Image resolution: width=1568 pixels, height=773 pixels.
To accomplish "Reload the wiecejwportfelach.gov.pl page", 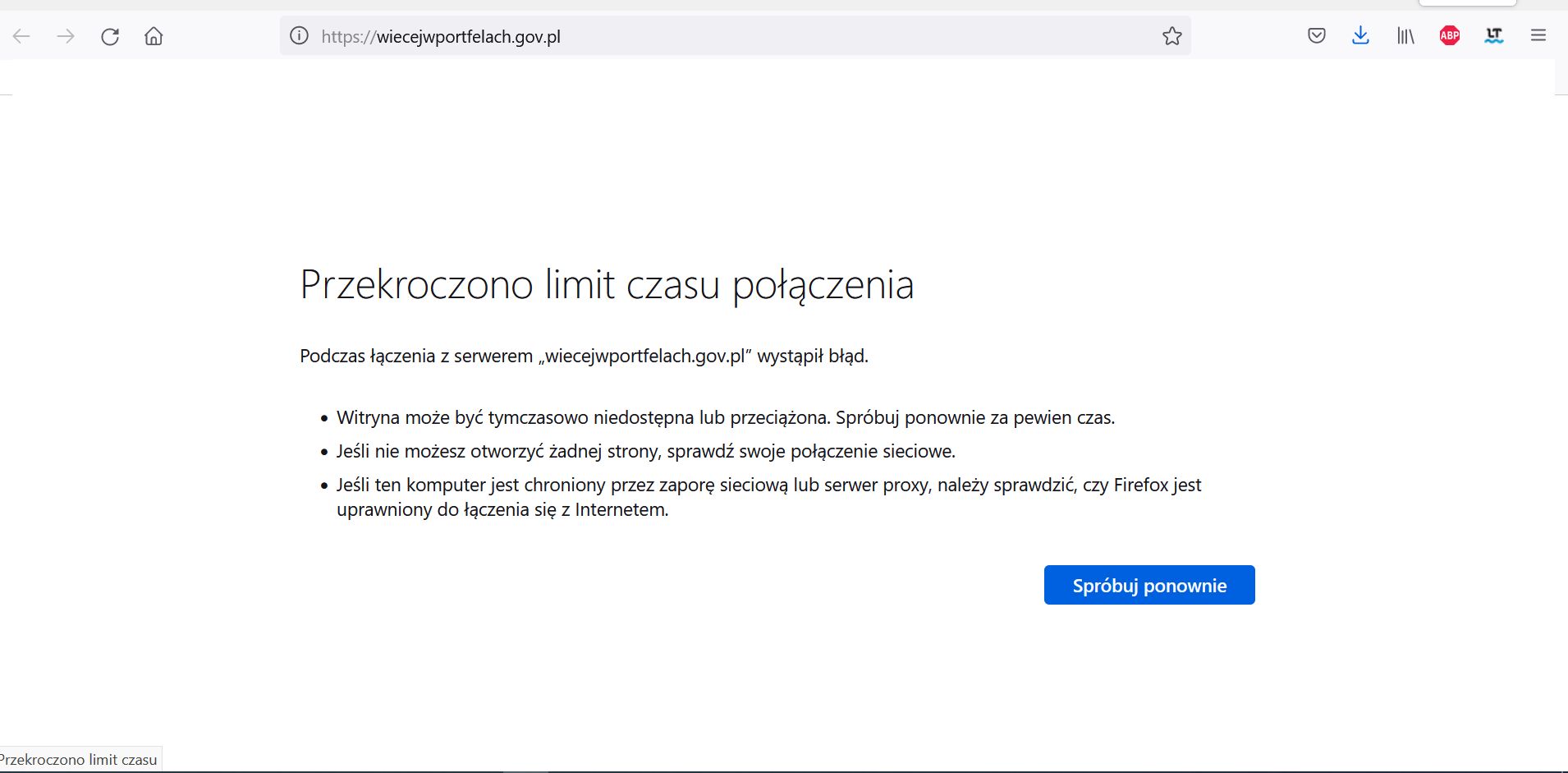I will point(109,35).
